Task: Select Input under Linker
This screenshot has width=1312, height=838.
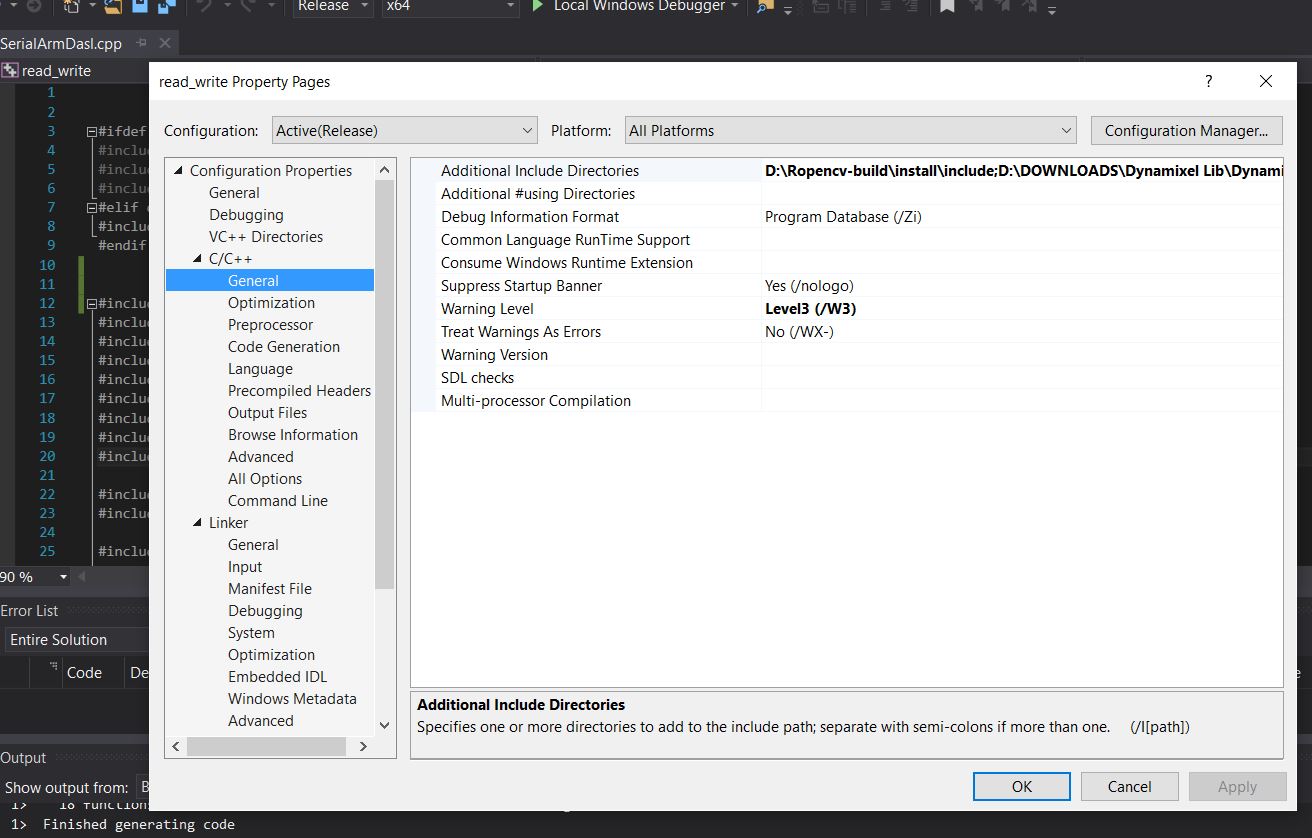Action: pos(245,567)
